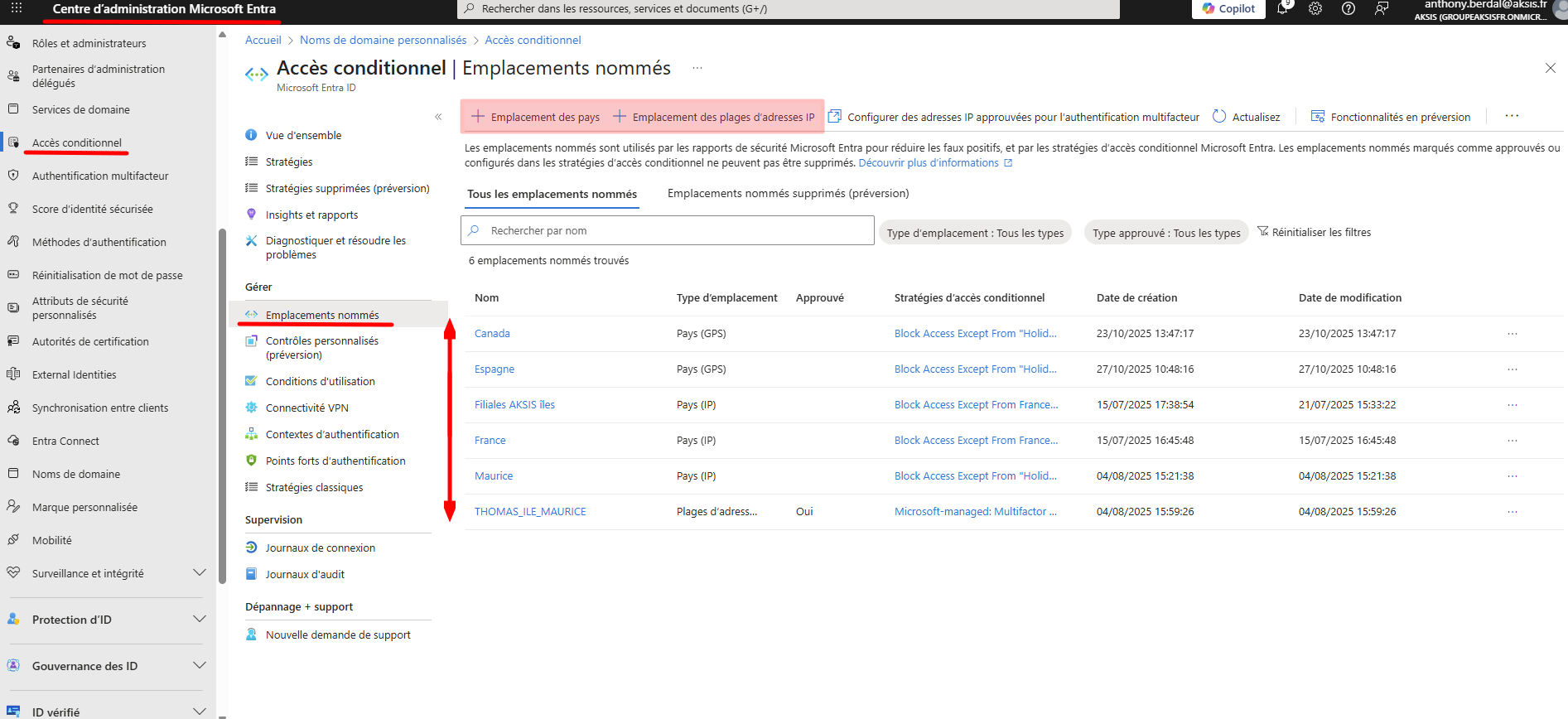Launch Copilot from the top bar
The image size is (1568, 719).
(1228, 8)
